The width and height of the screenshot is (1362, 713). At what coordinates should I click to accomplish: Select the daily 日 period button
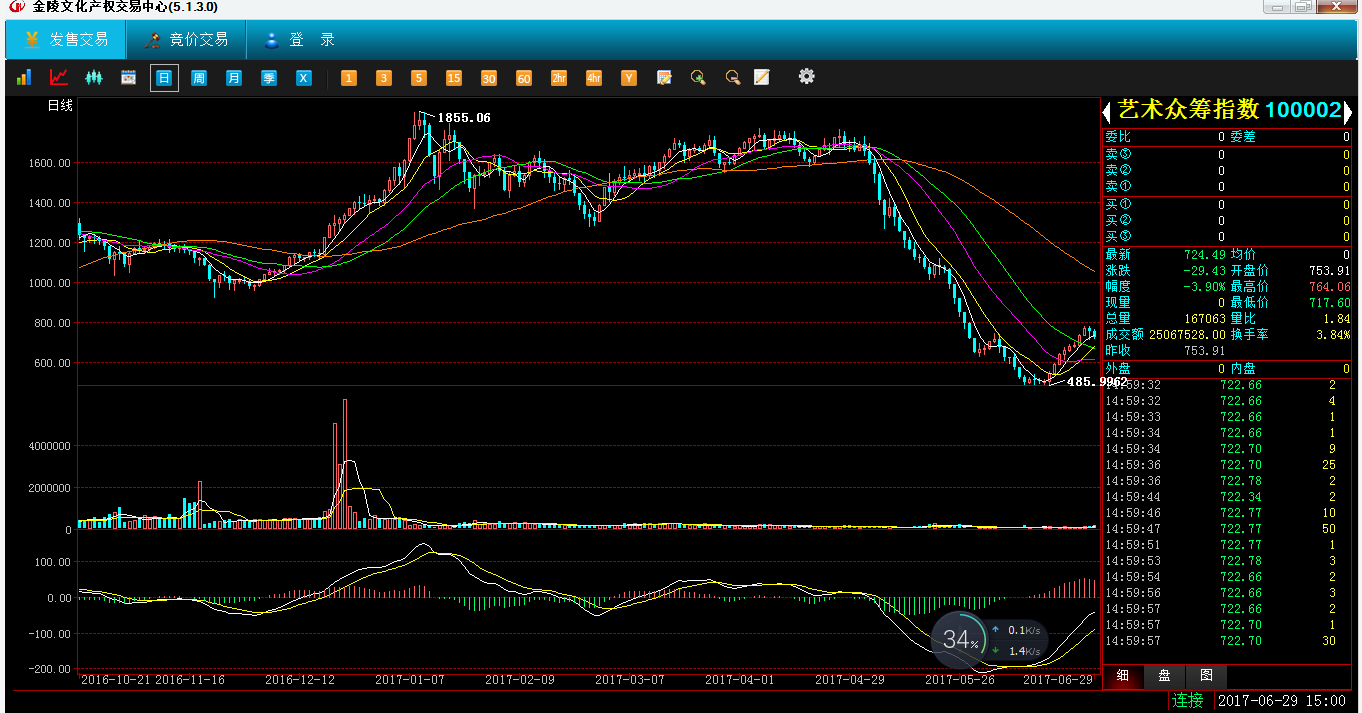coord(164,77)
